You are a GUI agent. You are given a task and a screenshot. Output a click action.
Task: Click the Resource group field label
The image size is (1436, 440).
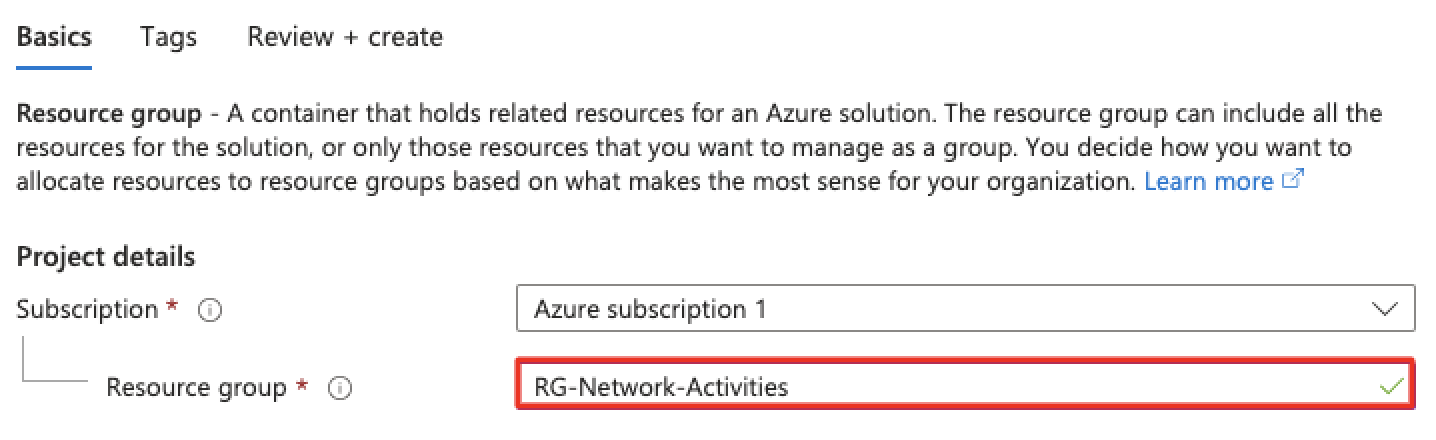pos(197,388)
